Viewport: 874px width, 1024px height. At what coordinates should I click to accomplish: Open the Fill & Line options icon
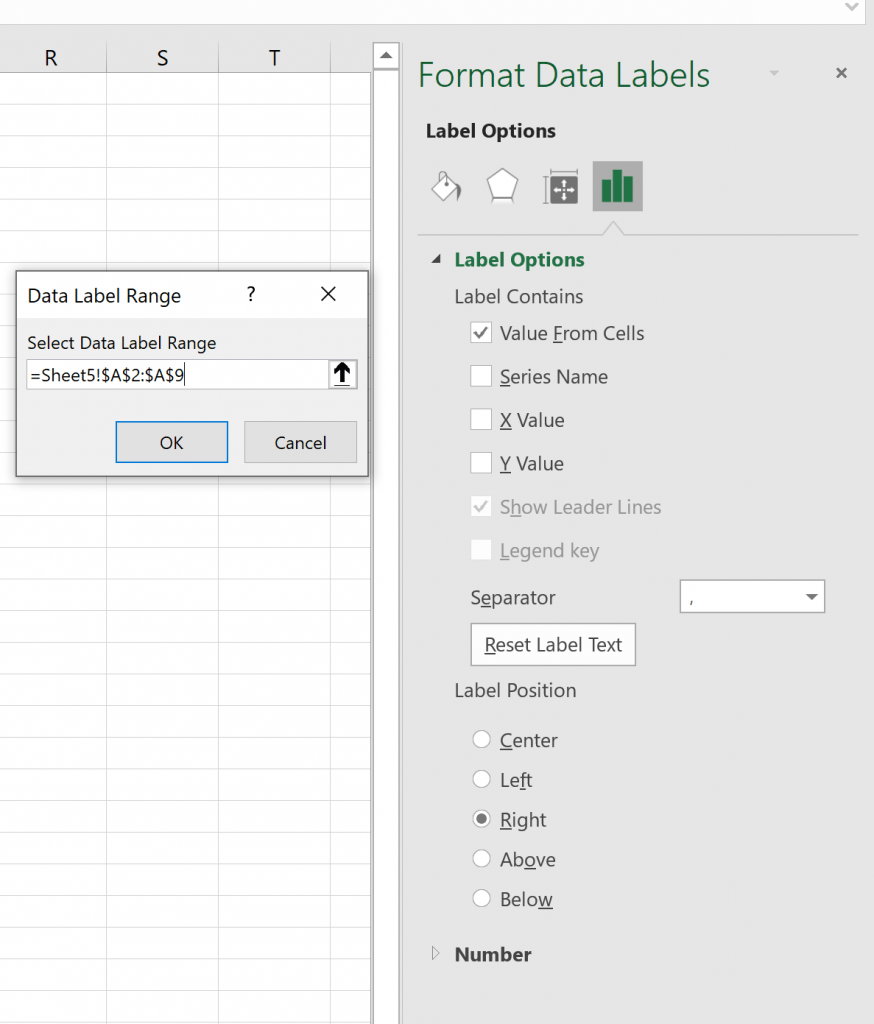[x=445, y=186]
